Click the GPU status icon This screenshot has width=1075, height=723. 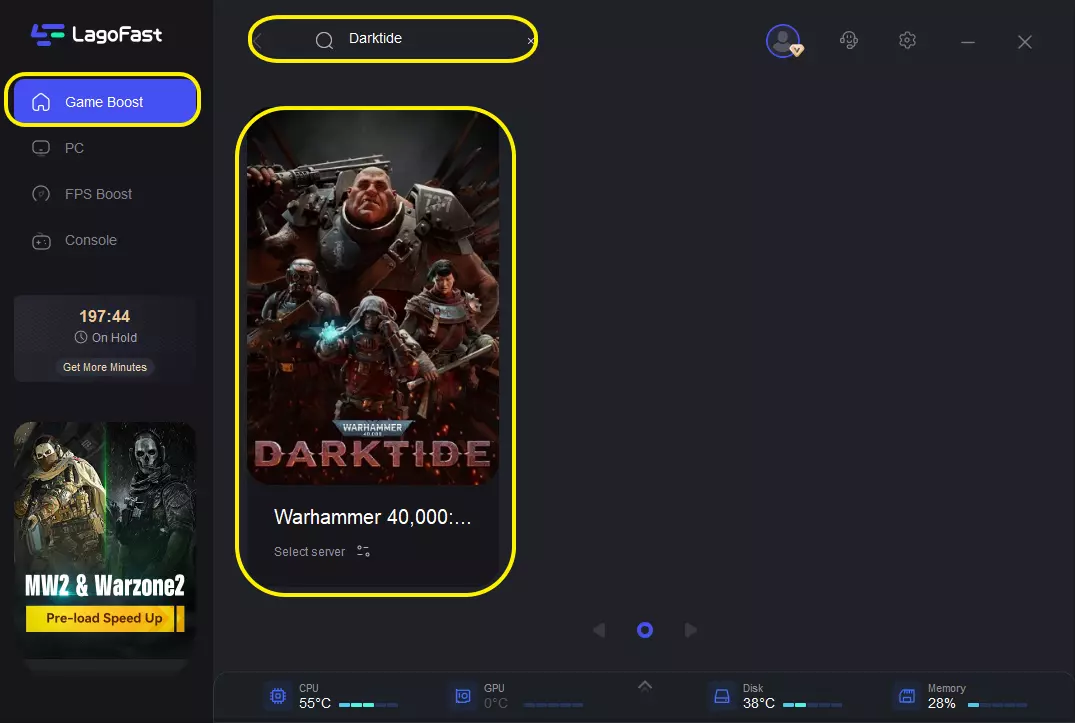tap(462, 696)
